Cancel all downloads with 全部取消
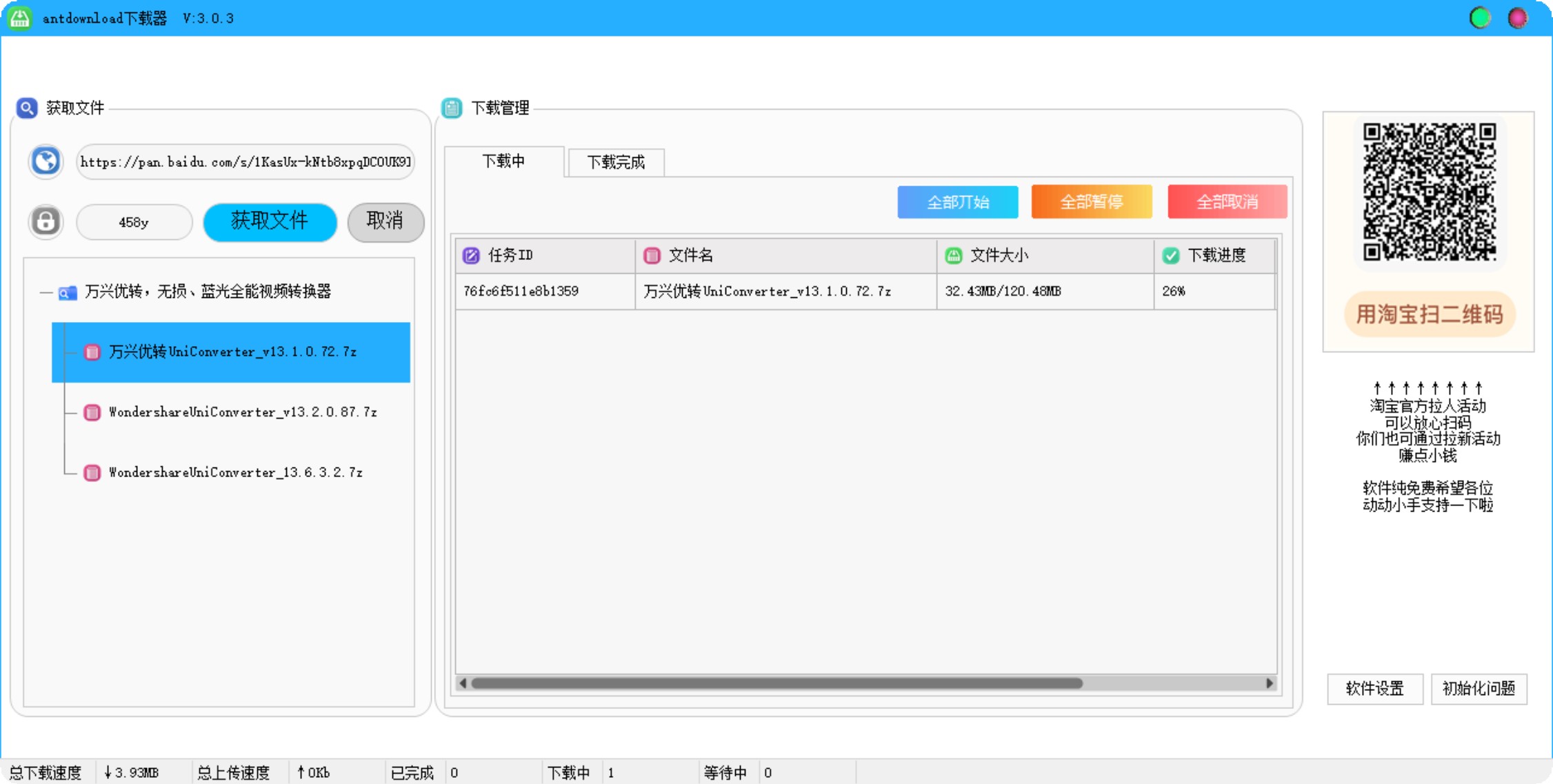The width and height of the screenshot is (1553, 784). (x=1228, y=201)
